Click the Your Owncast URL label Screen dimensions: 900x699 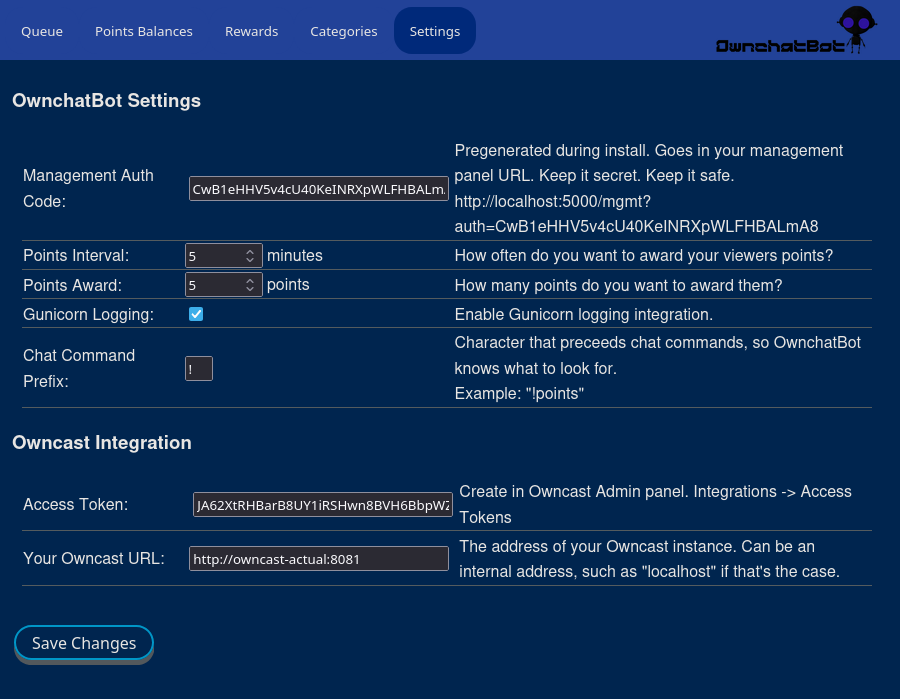tap(94, 558)
